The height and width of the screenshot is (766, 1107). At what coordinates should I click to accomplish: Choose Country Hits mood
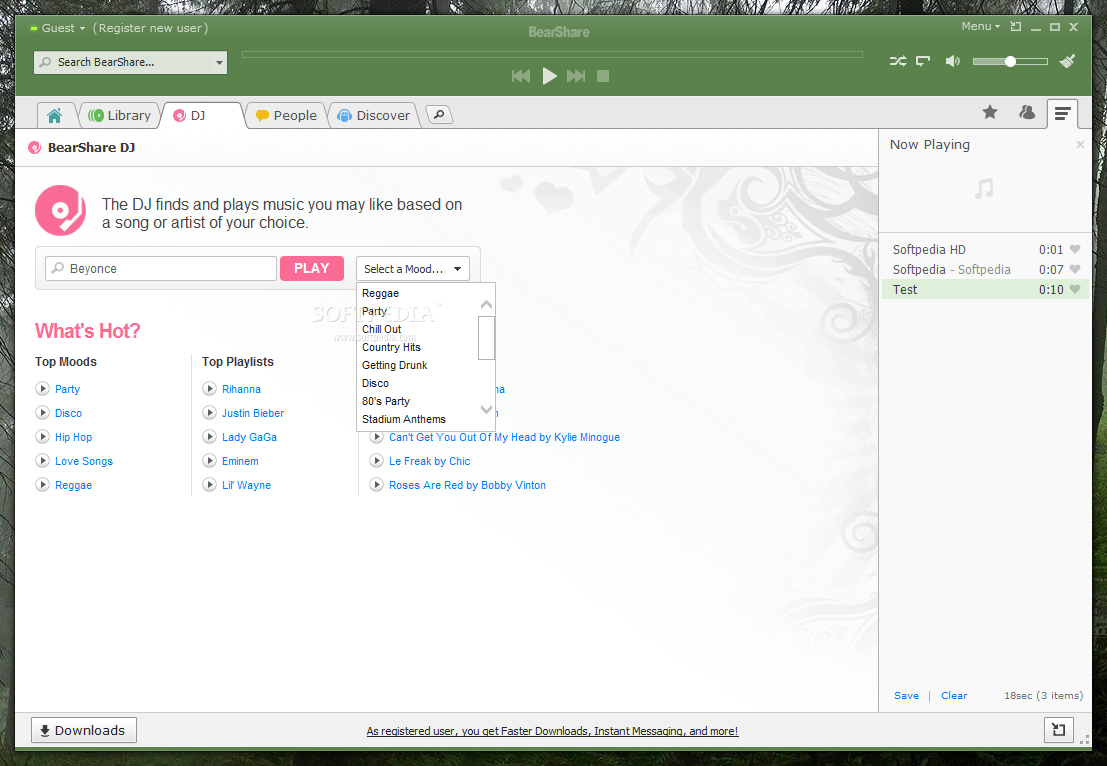pyautogui.click(x=391, y=347)
